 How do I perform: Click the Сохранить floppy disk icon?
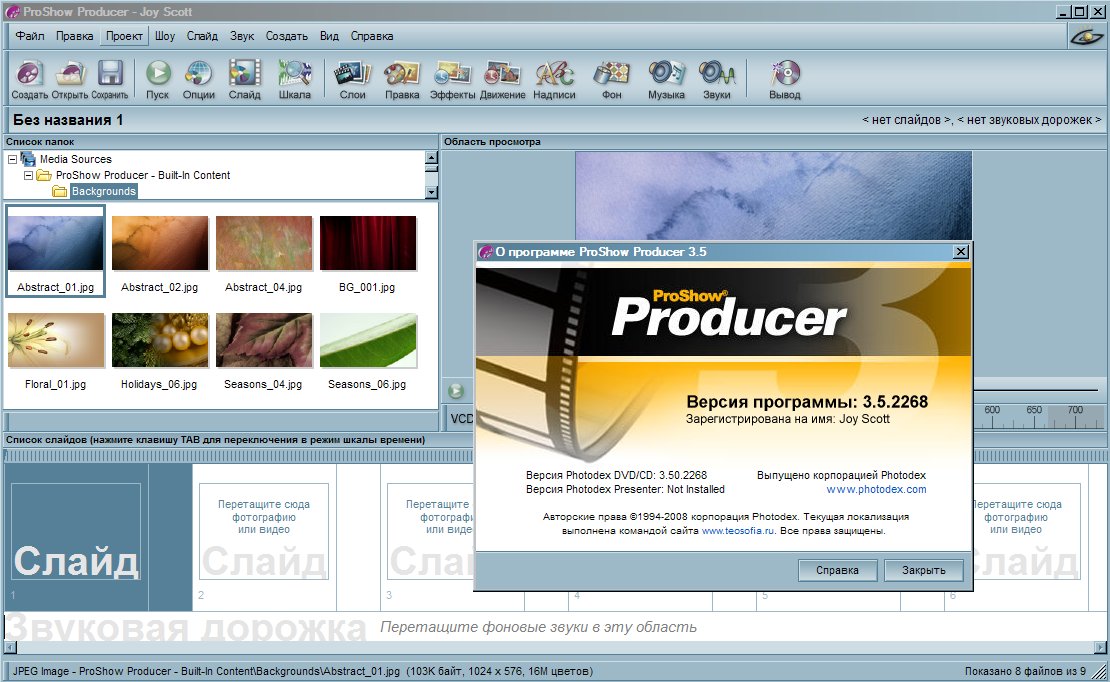(110, 80)
